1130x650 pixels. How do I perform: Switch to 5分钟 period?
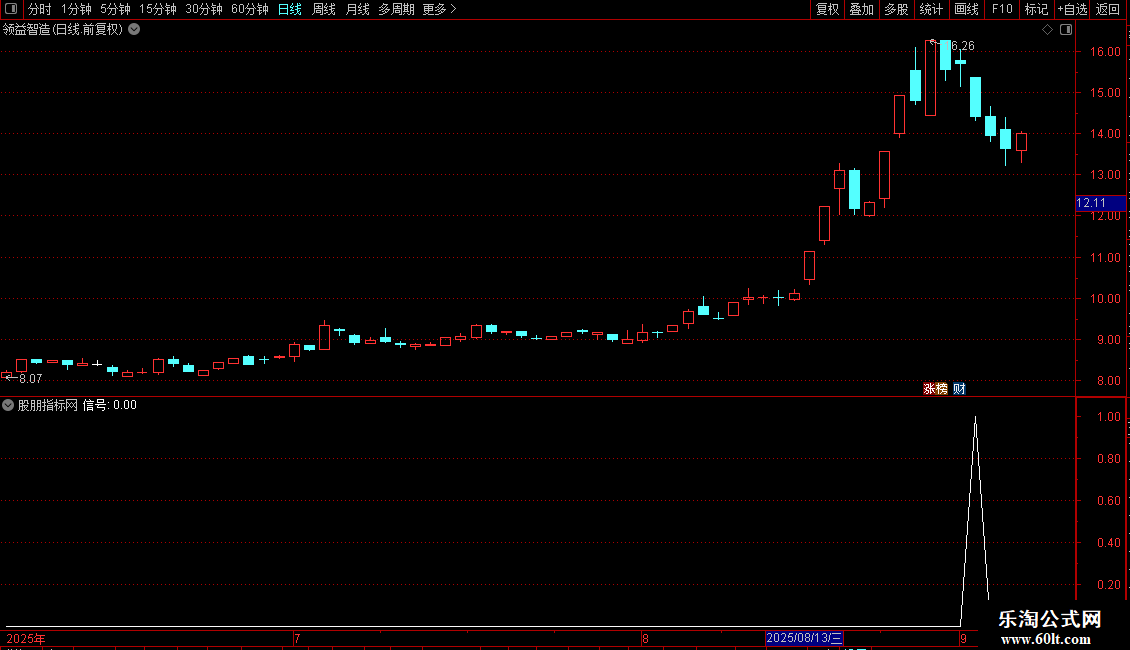click(x=115, y=9)
